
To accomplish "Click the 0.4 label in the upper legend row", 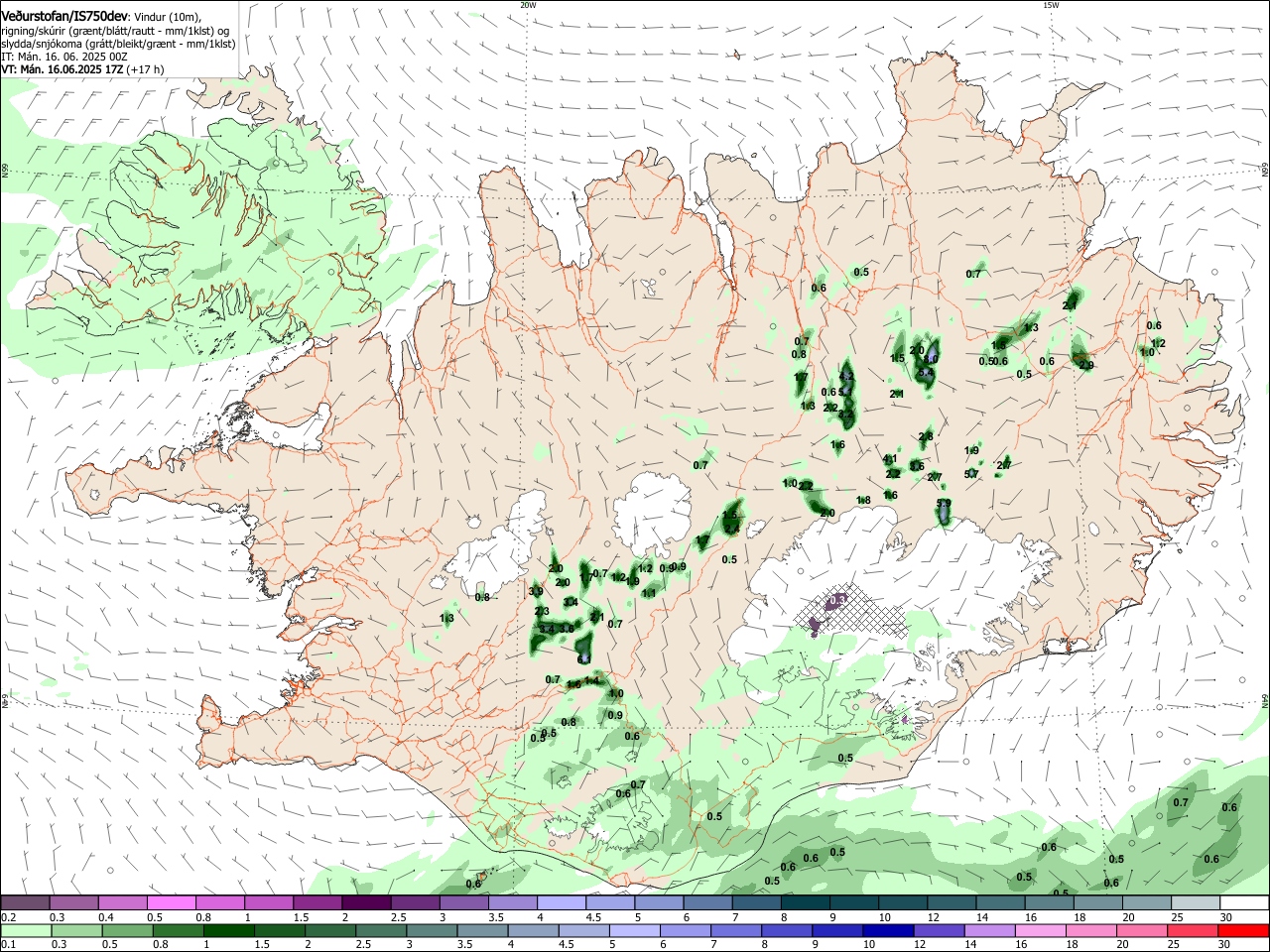I will click(106, 917).
